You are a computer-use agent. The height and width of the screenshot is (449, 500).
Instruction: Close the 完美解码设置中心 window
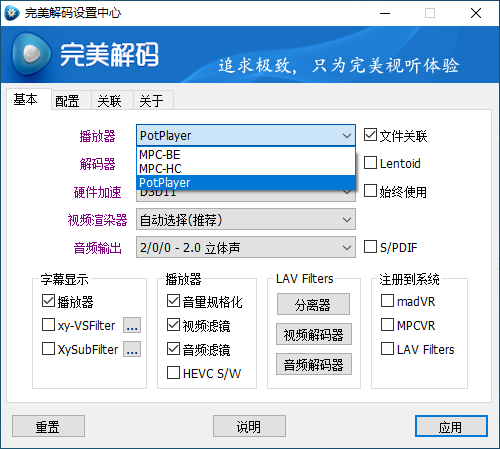pos(476,13)
